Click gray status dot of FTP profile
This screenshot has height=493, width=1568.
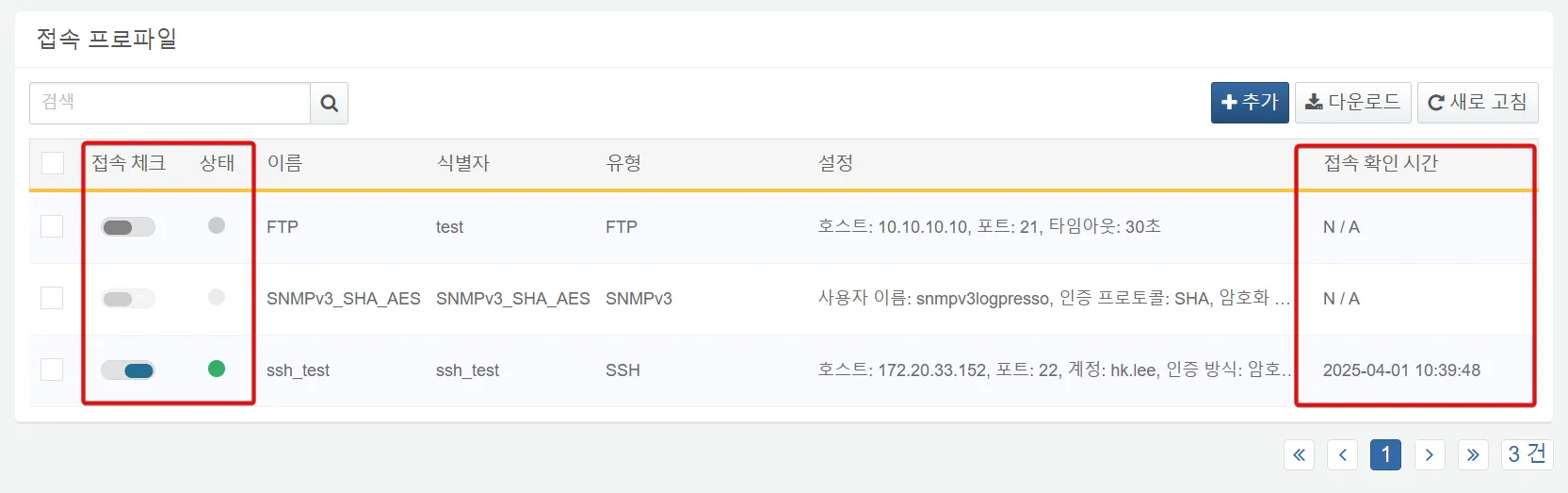click(217, 225)
